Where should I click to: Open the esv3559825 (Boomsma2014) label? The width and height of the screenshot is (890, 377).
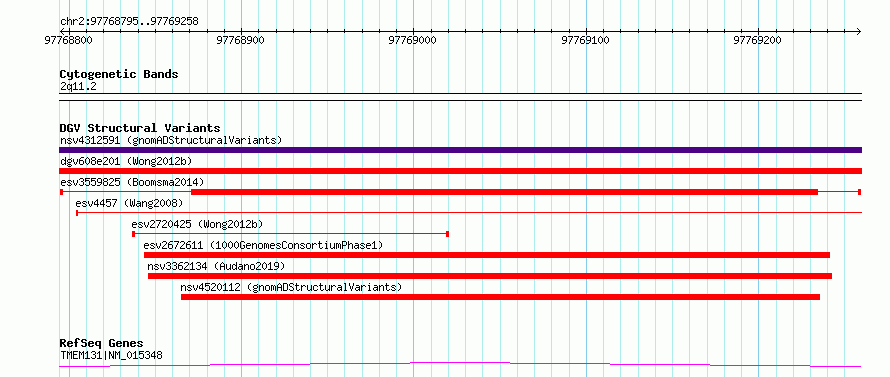click(x=132, y=182)
